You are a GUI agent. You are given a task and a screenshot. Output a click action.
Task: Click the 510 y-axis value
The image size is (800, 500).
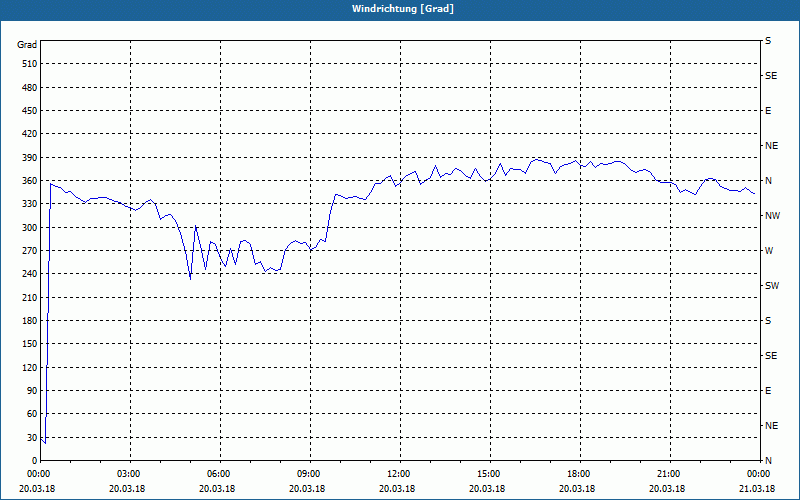coord(30,64)
